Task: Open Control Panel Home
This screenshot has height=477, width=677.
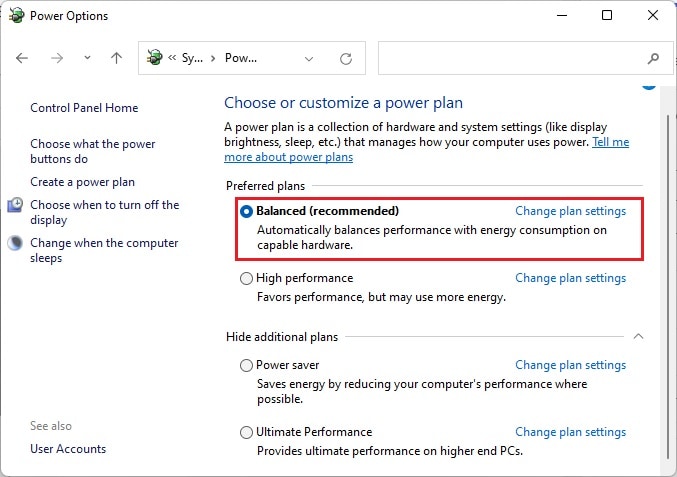Action: (x=84, y=108)
